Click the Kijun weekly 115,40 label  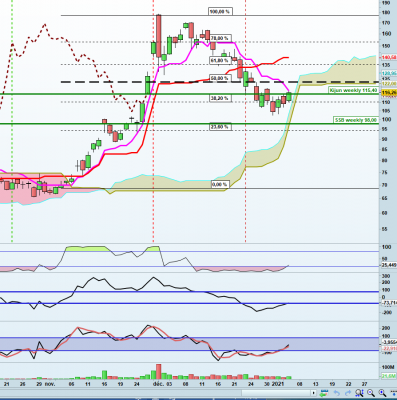pyautogui.click(x=354, y=90)
